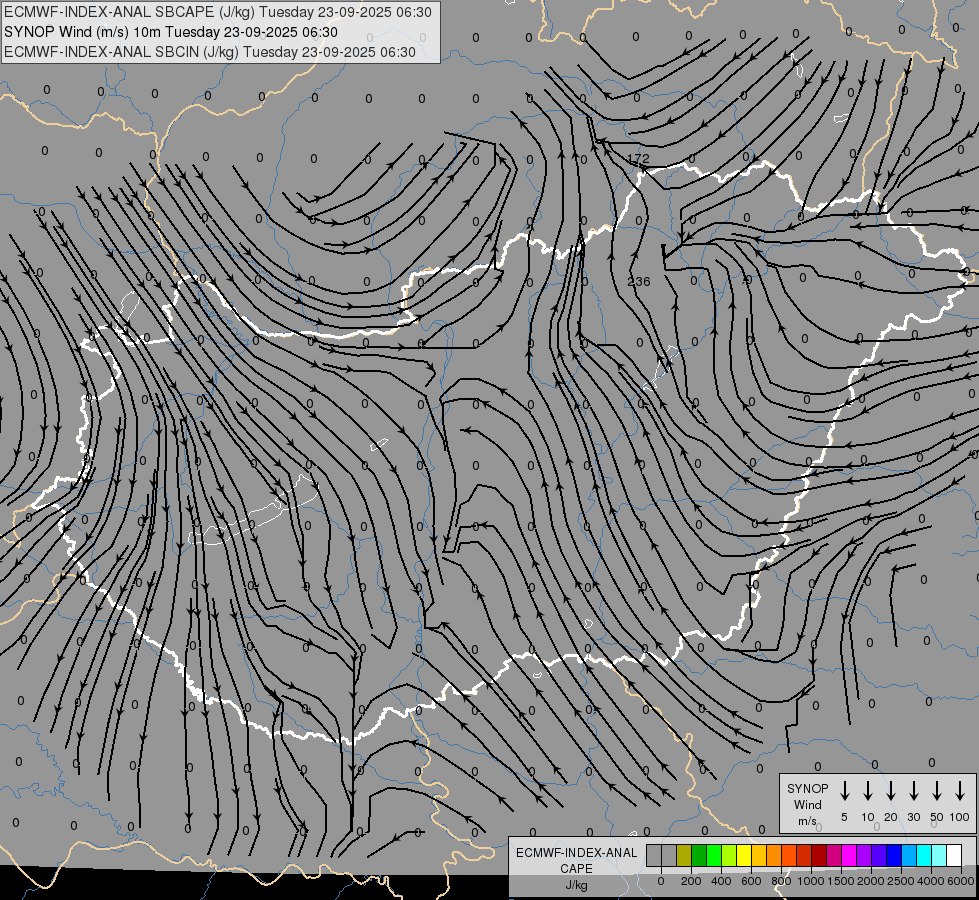Pick the dark green CAPE legend swatch
Screen dimensions: 979x900
click(699, 856)
